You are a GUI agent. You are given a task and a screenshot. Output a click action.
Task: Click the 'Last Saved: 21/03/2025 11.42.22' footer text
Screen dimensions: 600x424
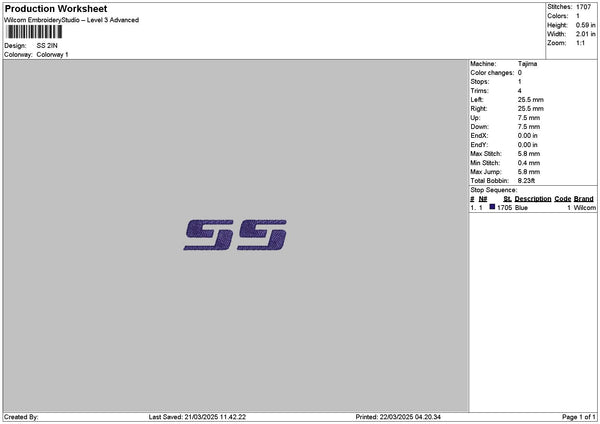(197, 417)
